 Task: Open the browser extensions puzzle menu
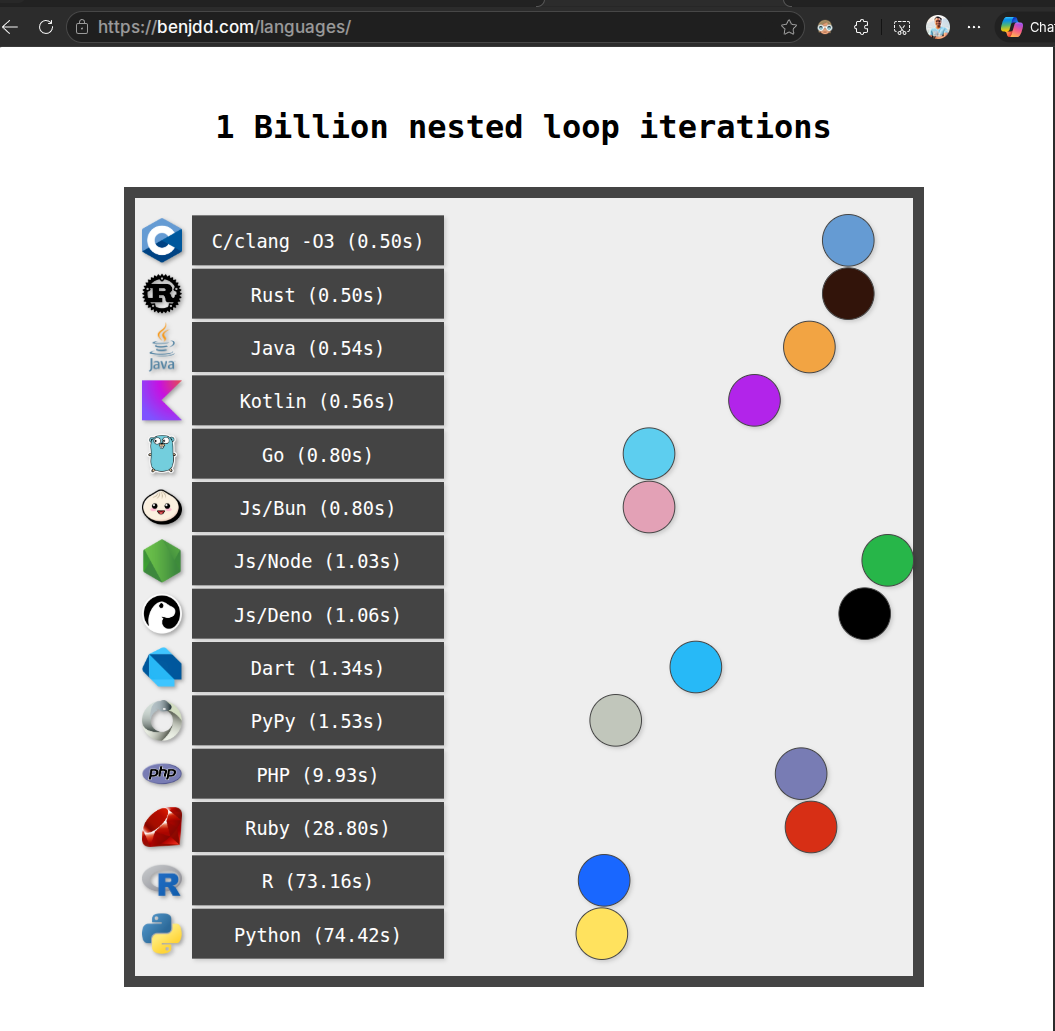click(x=861, y=27)
